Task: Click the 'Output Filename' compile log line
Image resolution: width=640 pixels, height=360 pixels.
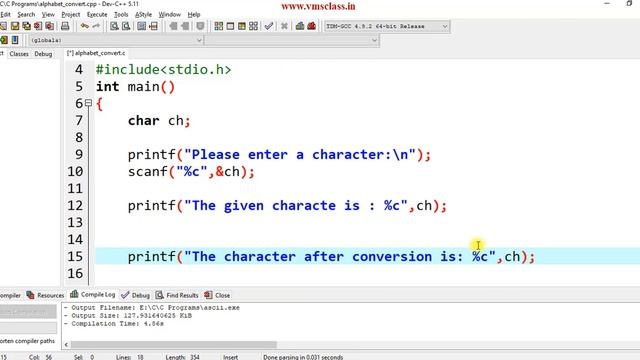Action: [152, 308]
